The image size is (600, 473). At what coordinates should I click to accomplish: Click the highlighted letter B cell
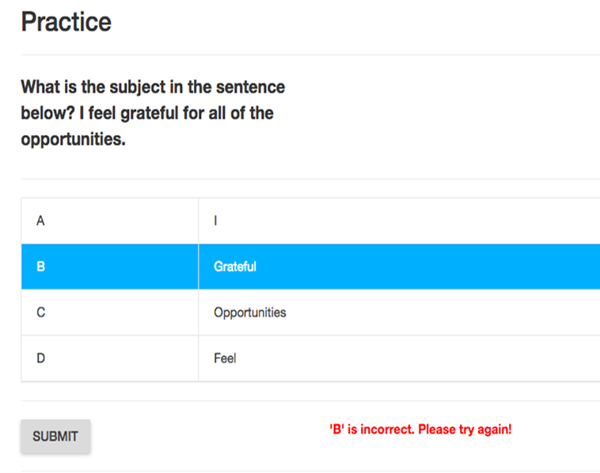click(x=40, y=267)
